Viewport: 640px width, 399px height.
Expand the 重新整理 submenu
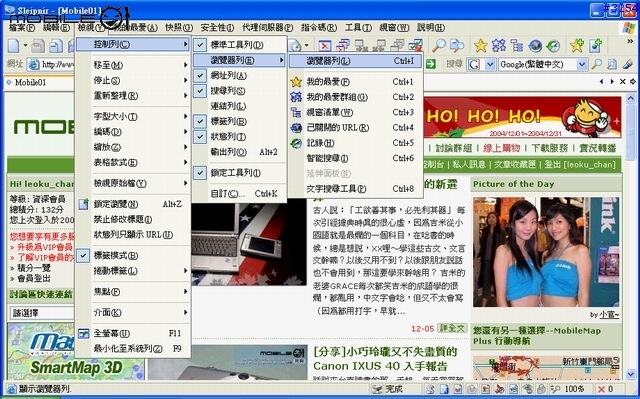[133, 96]
